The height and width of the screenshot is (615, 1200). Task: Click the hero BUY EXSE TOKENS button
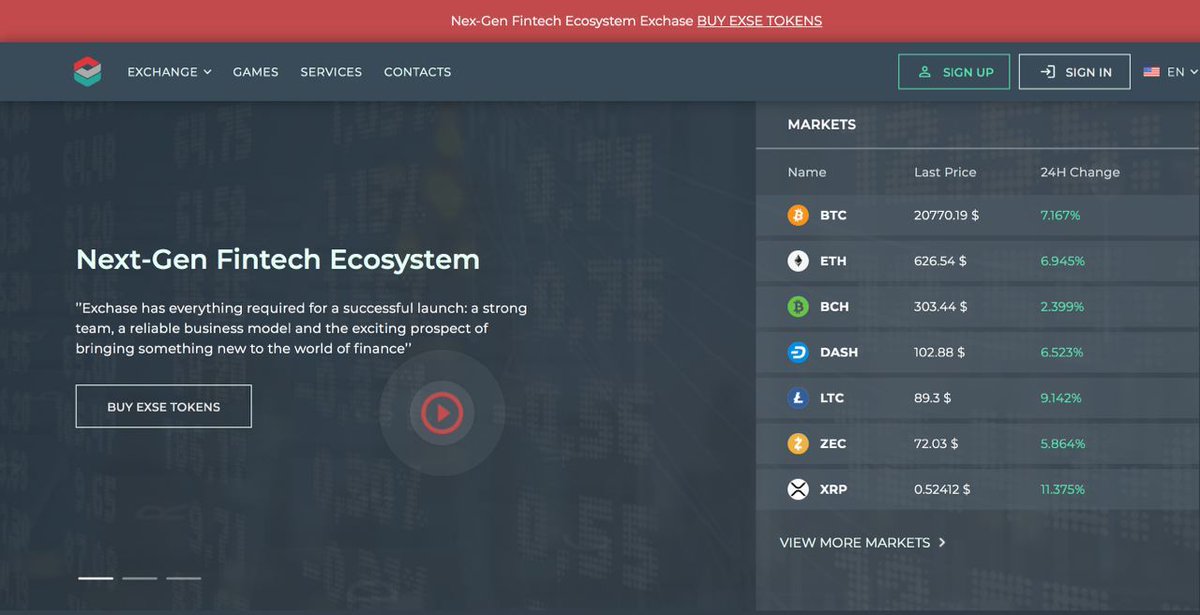pyautogui.click(x=164, y=406)
